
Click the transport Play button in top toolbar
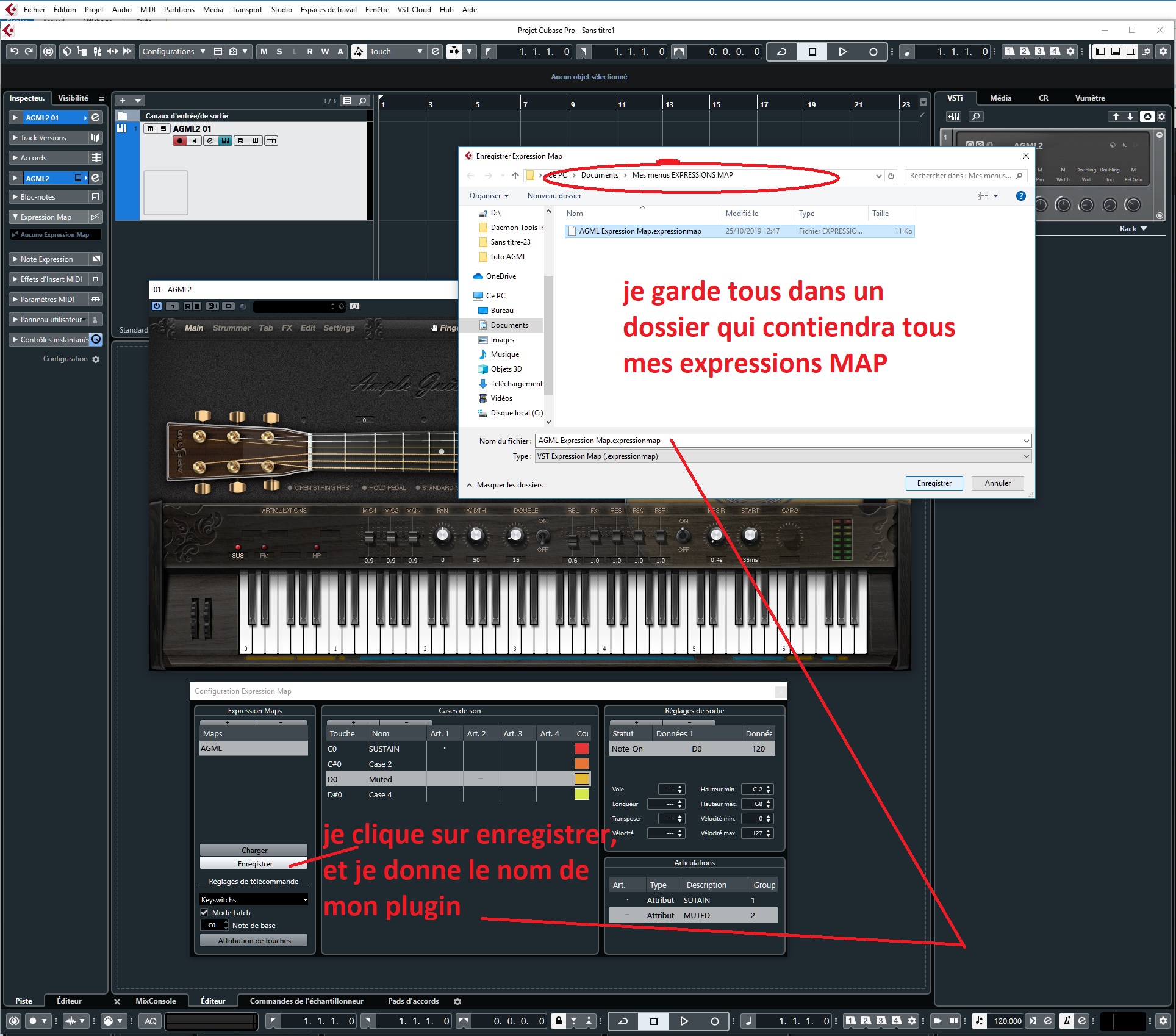pyautogui.click(x=842, y=52)
